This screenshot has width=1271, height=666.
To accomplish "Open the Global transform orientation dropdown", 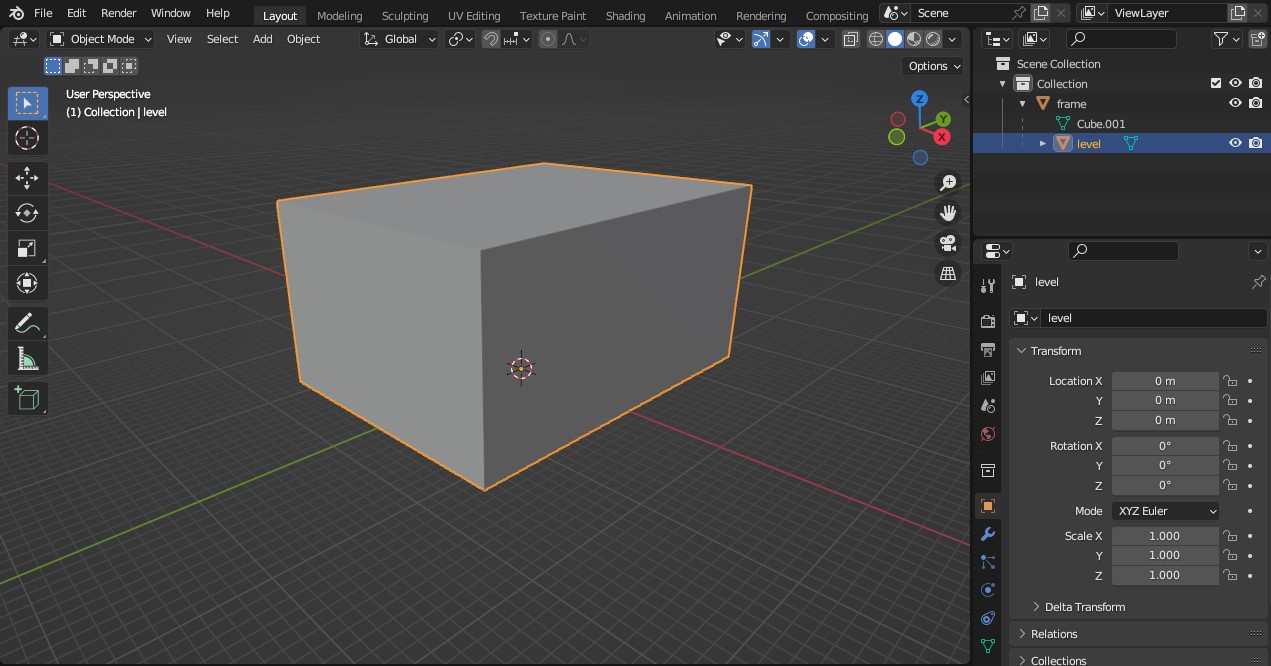I will [400, 39].
